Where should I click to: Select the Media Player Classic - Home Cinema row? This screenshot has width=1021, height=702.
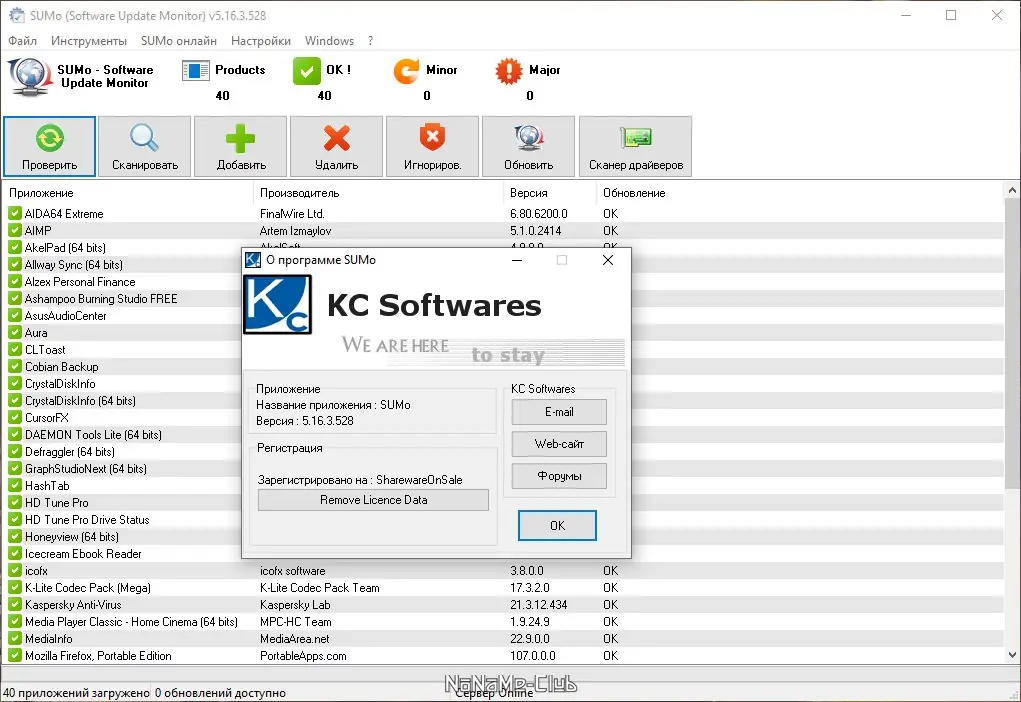tap(503, 621)
